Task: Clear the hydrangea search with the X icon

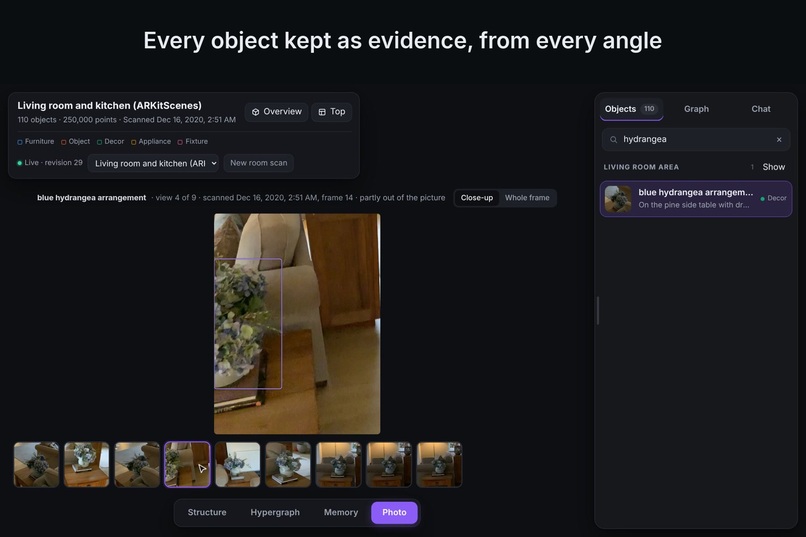Action: pyautogui.click(x=779, y=139)
